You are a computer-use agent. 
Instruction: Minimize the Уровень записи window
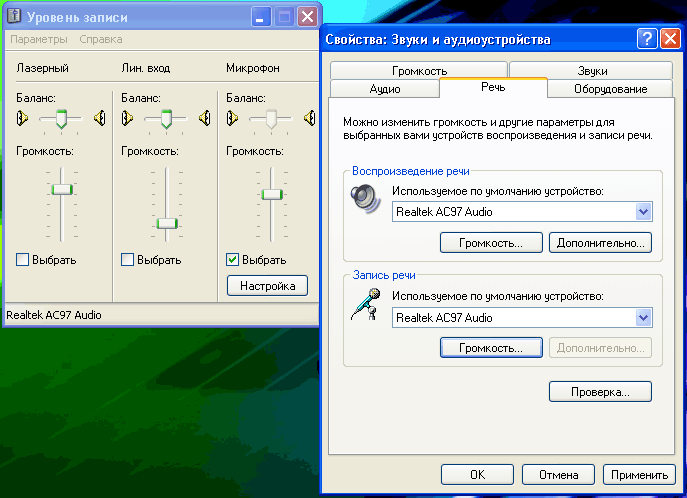(261, 17)
